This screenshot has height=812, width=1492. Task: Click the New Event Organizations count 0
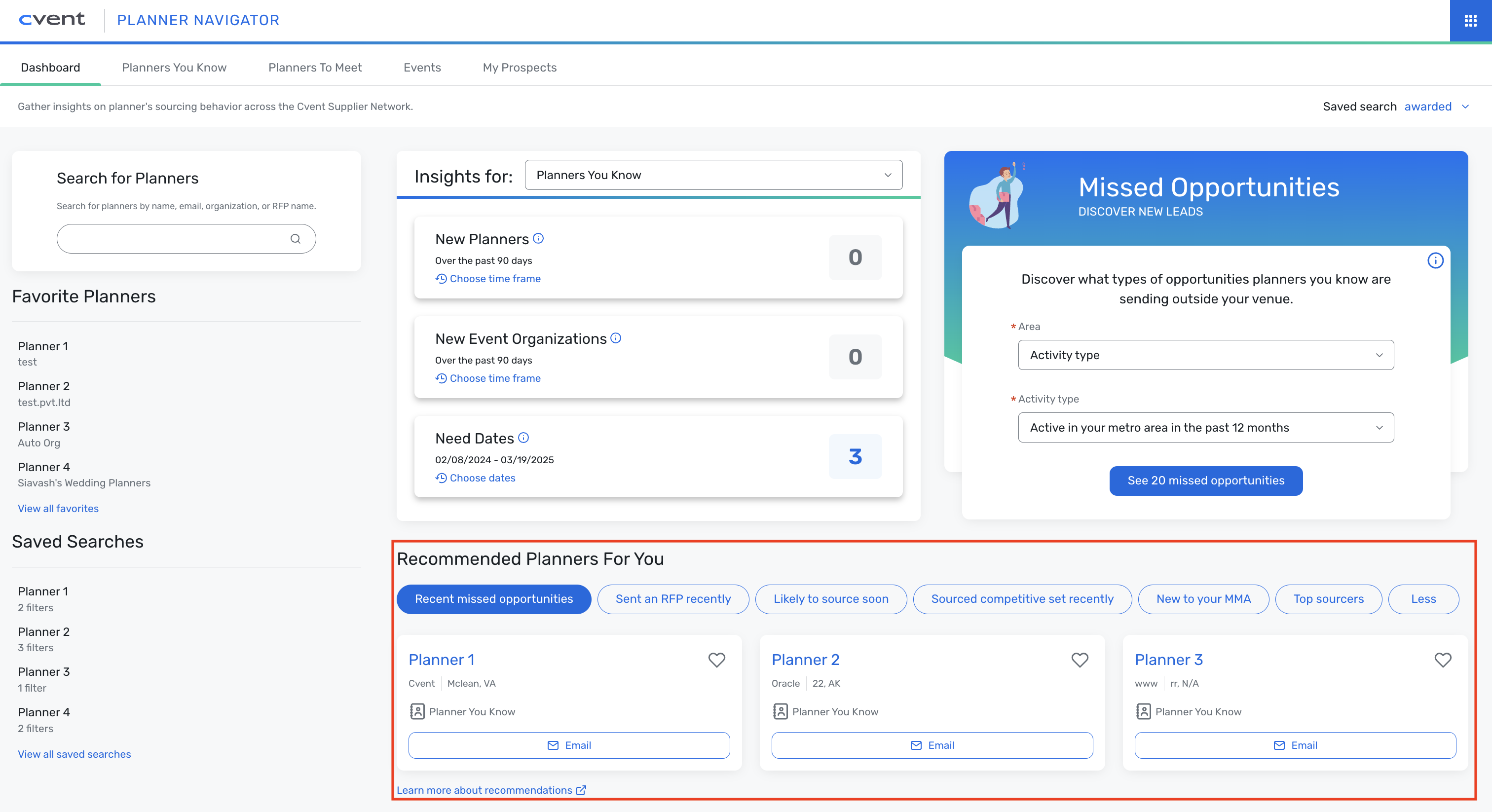pos(856,357)
